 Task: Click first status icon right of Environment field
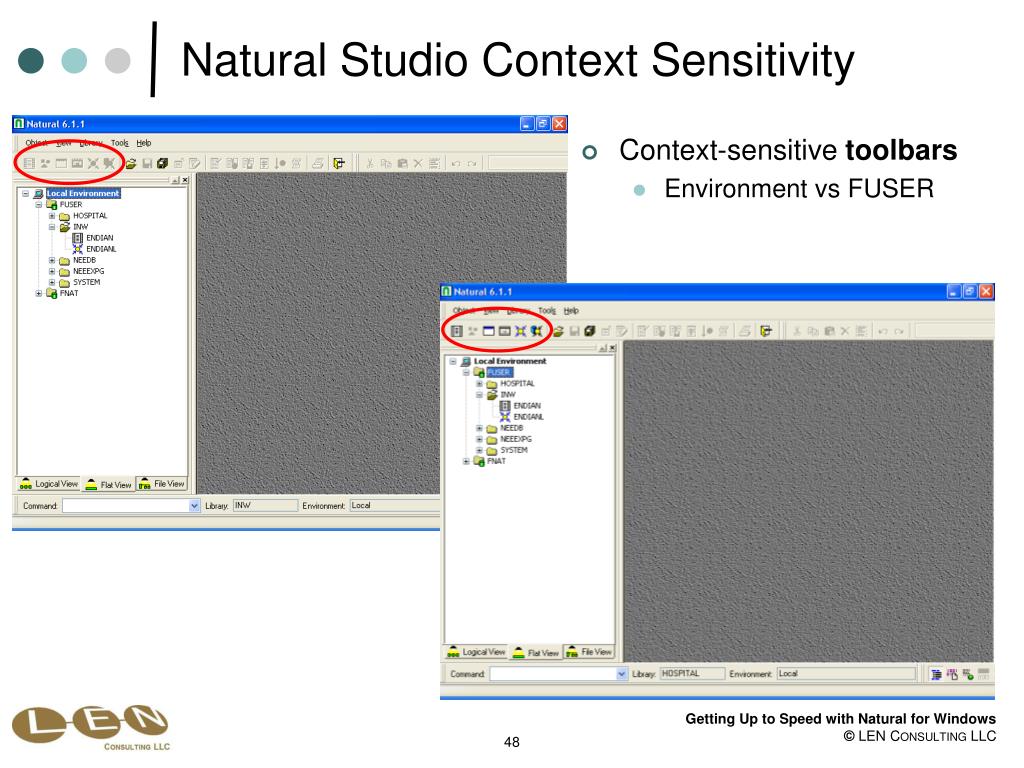[x=936, y=674]
